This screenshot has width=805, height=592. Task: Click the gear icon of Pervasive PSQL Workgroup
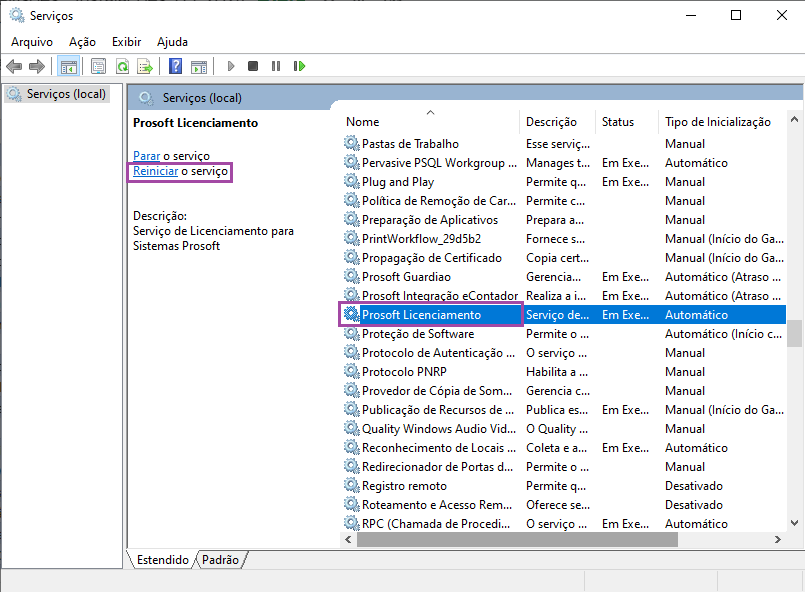point(352,163)
